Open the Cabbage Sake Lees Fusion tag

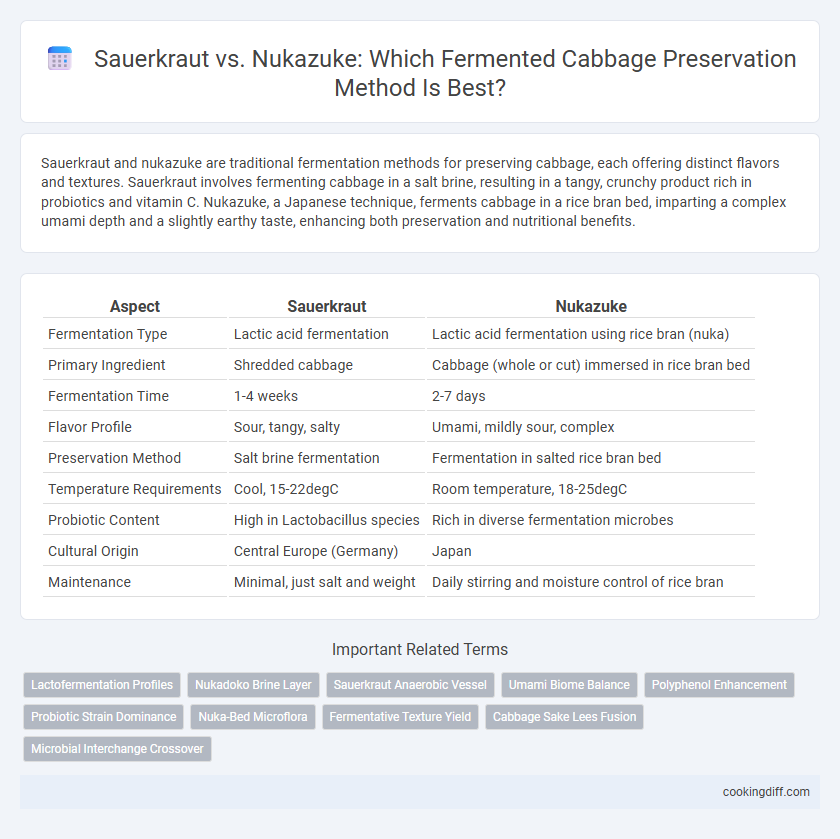[x=565, y=717]
